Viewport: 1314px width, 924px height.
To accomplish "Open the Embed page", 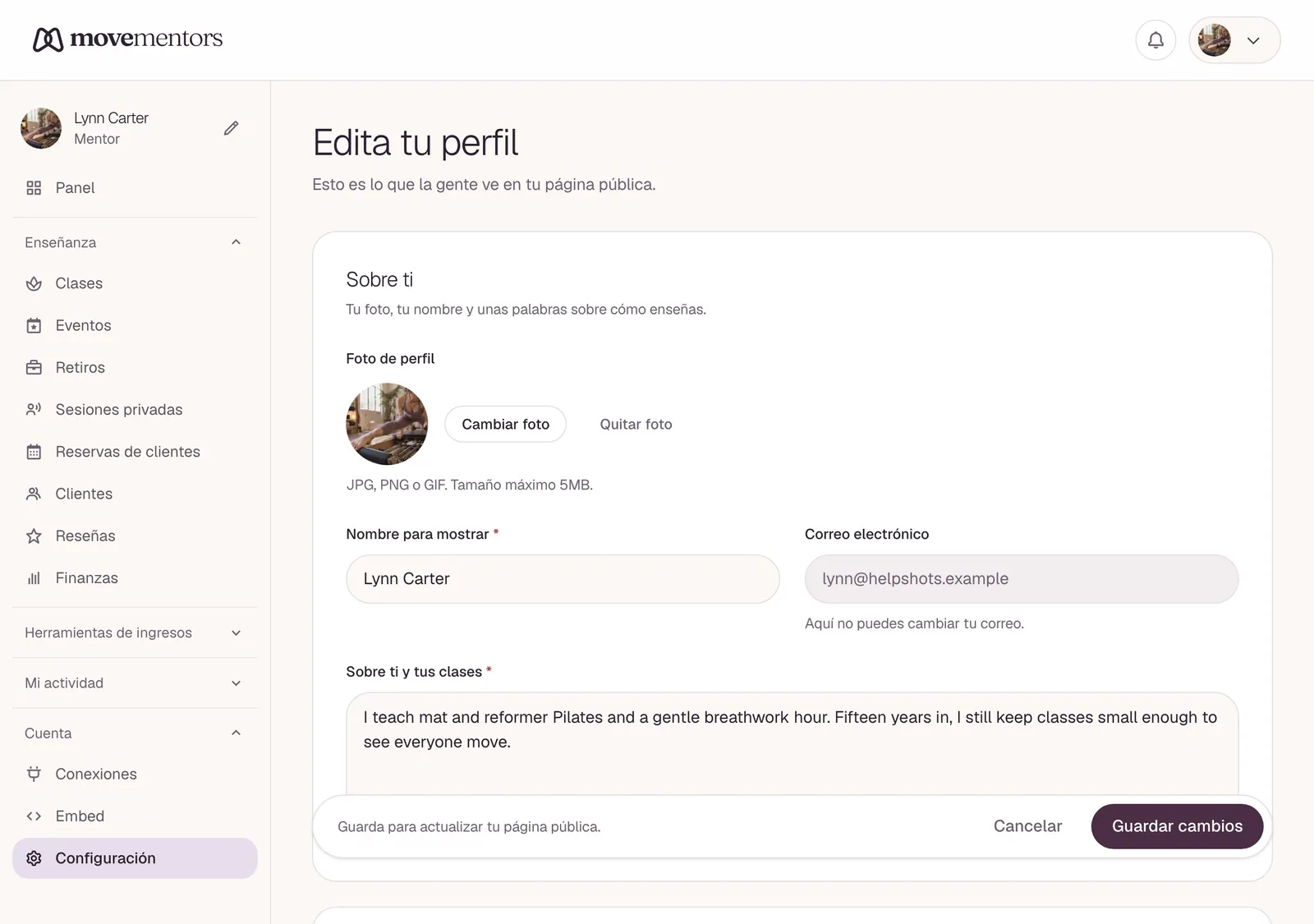I will pos(135,816).
